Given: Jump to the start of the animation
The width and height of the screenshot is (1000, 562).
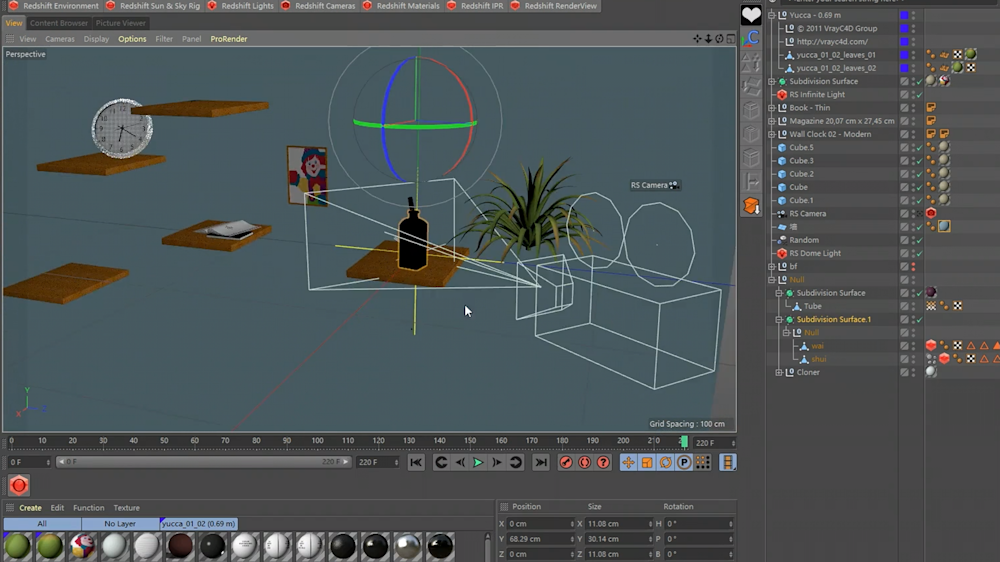Looking at the screenshot, I should click(416, 462).
